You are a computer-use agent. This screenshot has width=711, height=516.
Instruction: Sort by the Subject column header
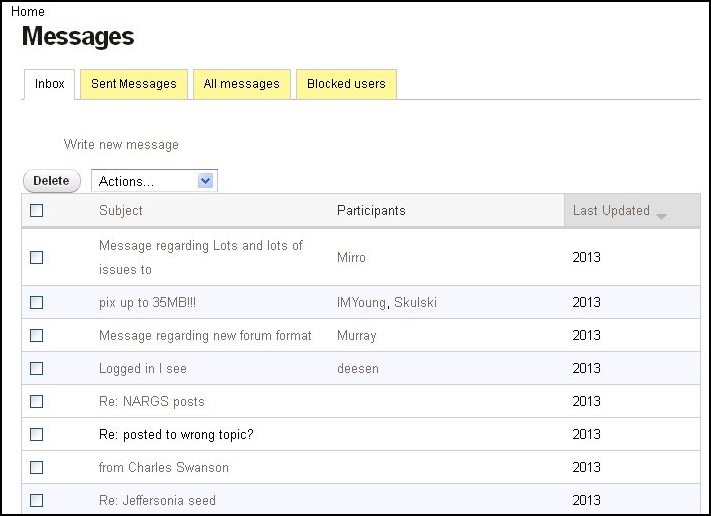click(120, 211)
